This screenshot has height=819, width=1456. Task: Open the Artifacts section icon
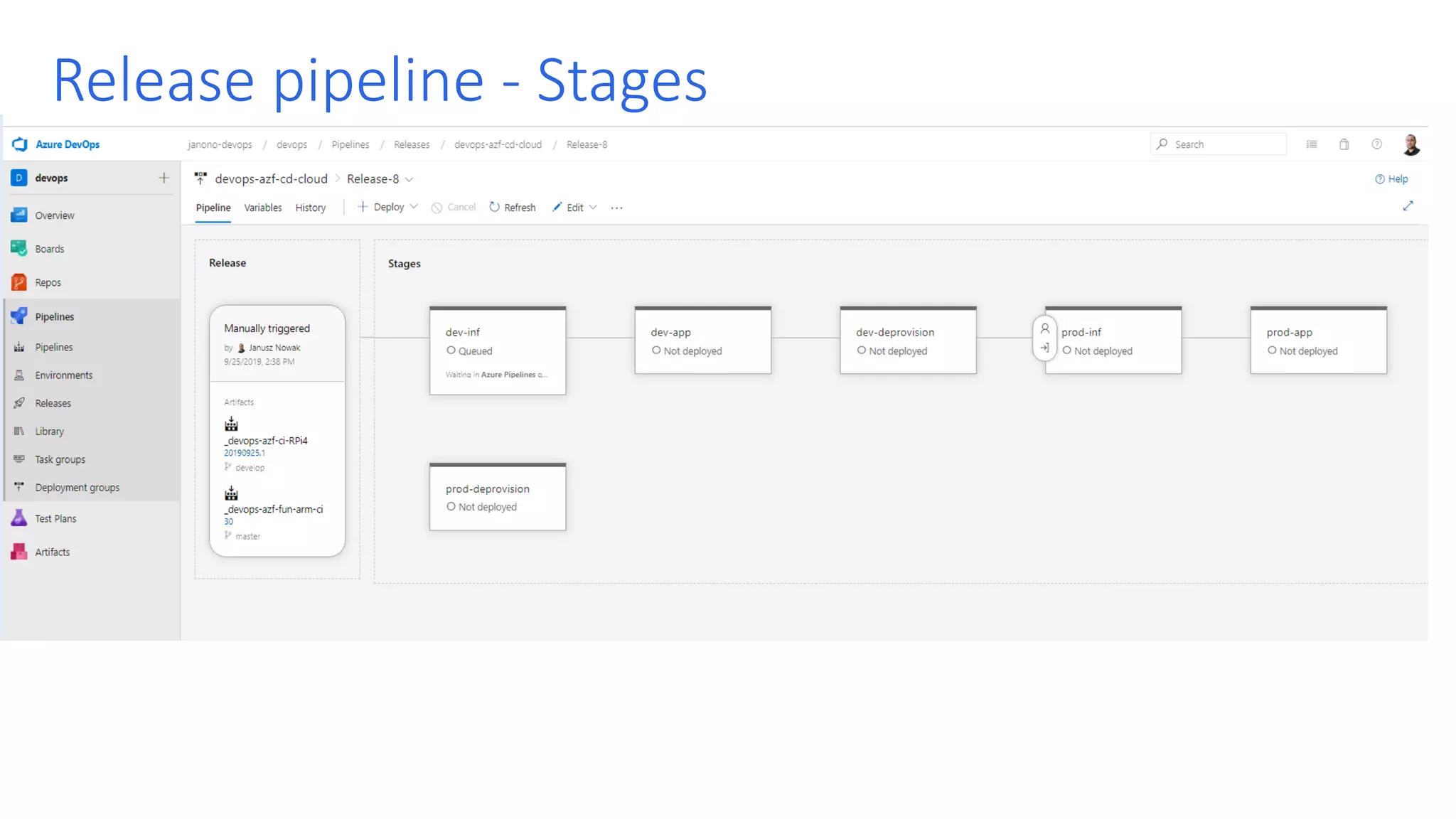coord(19,552)
